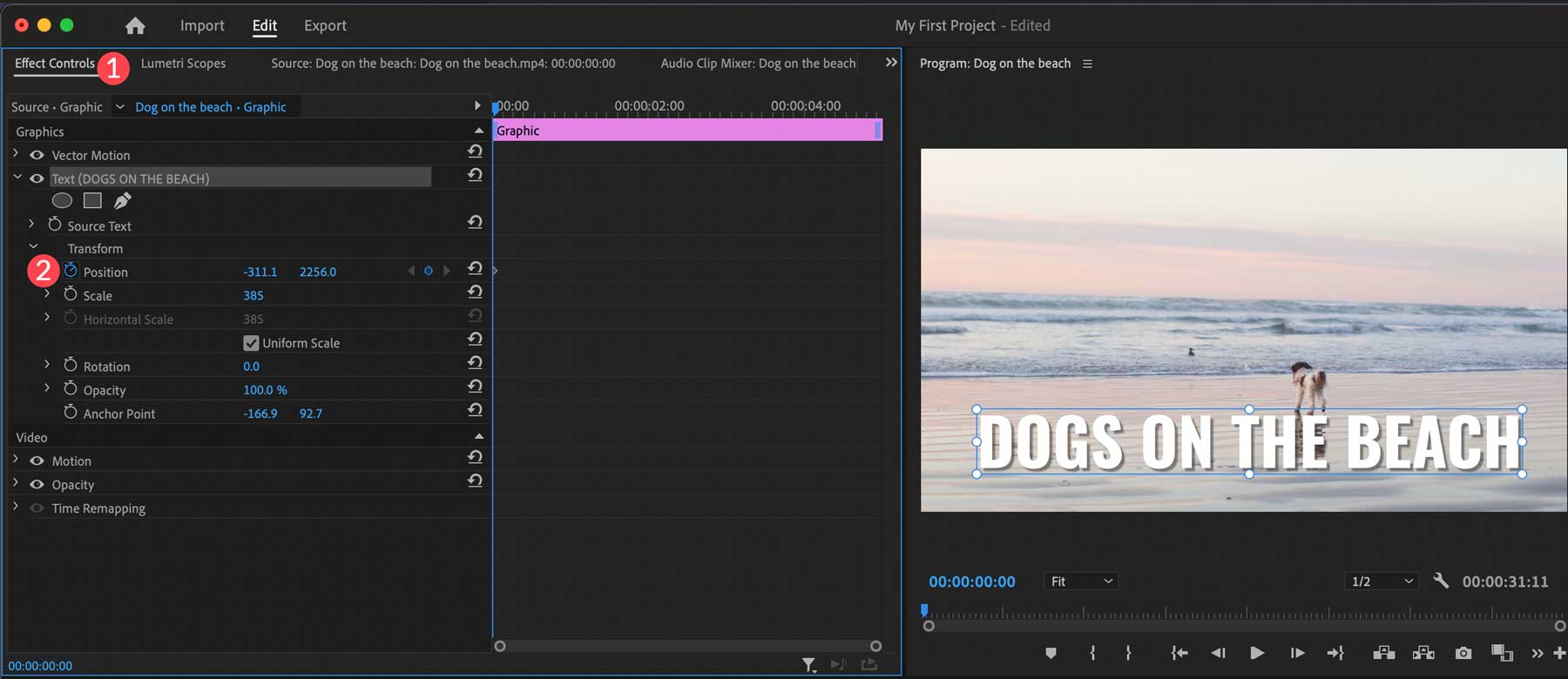
Task: Expand the Motion effect properties
Action: (16, 461)
